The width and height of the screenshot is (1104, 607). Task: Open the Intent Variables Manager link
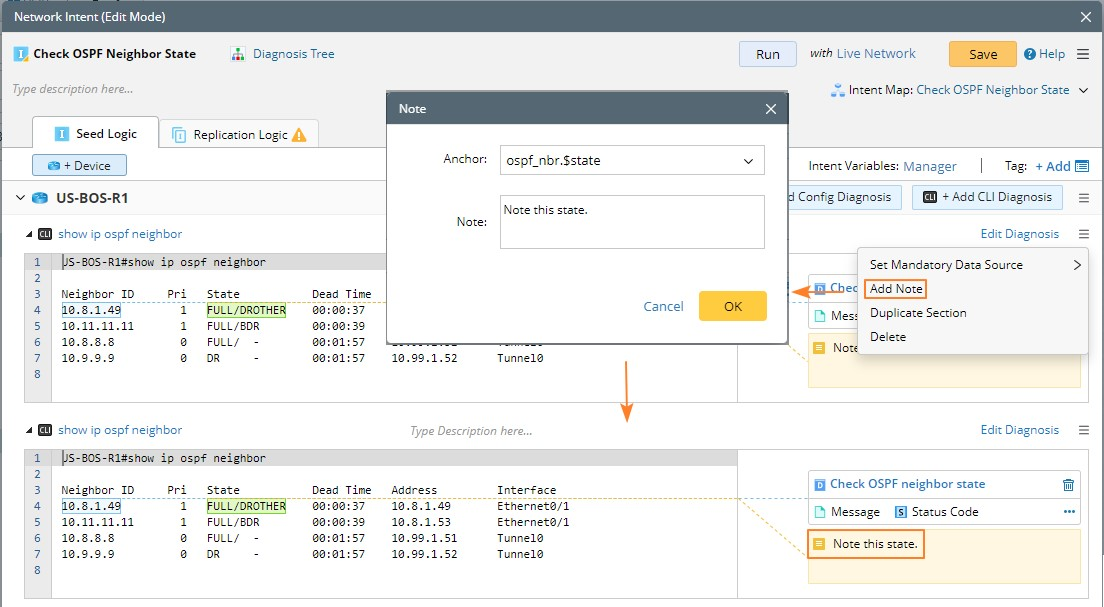[929, 166]
